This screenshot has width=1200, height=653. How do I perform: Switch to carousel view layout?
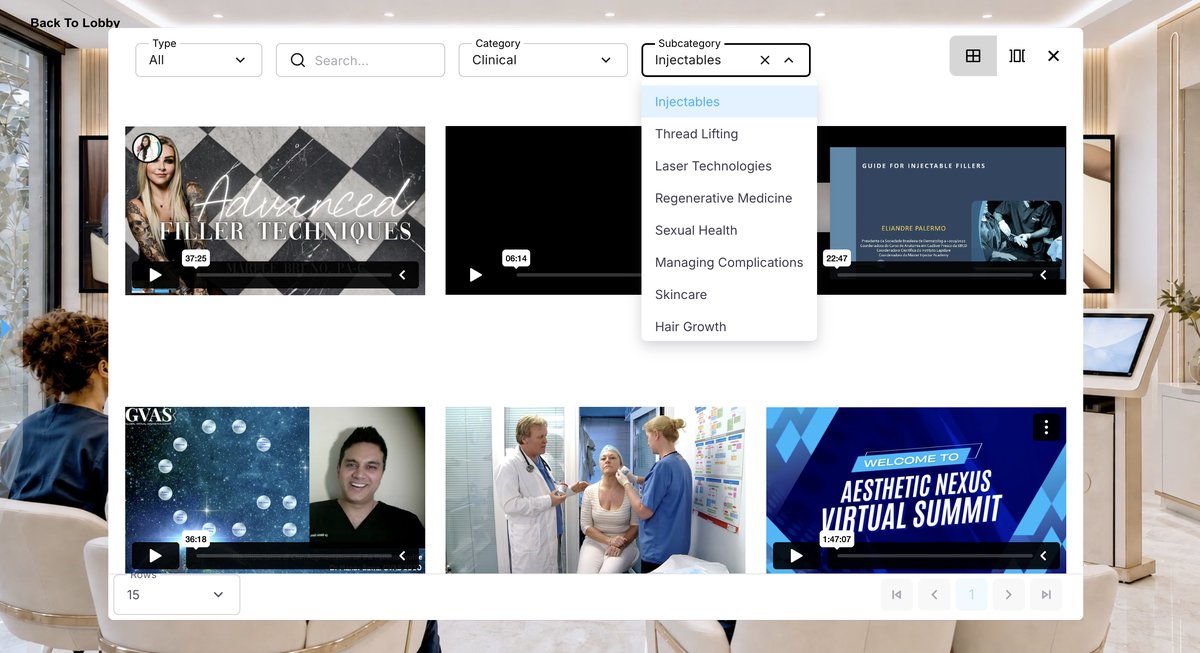[x=1017, y=56]
